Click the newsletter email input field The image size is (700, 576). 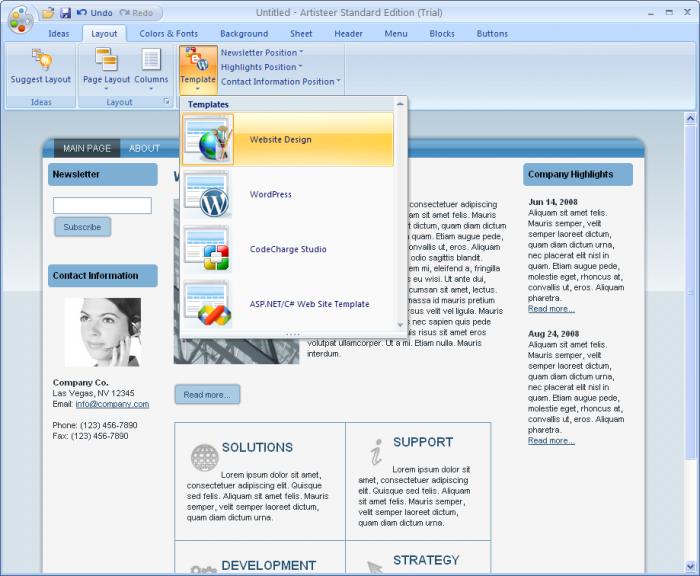click(x=102, y=205)
